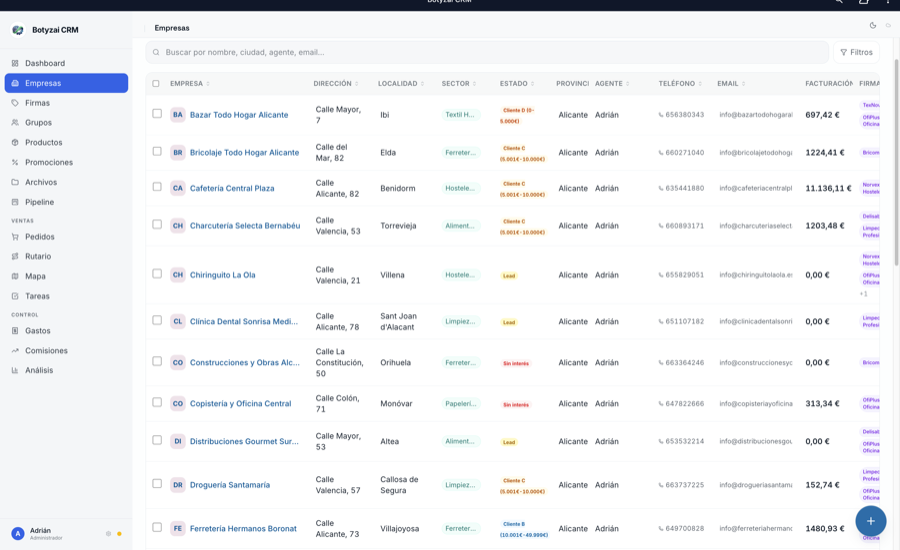Open company Droguería Santamaría
This screenshot has width=900, height=550.
[x=230, y=485]
